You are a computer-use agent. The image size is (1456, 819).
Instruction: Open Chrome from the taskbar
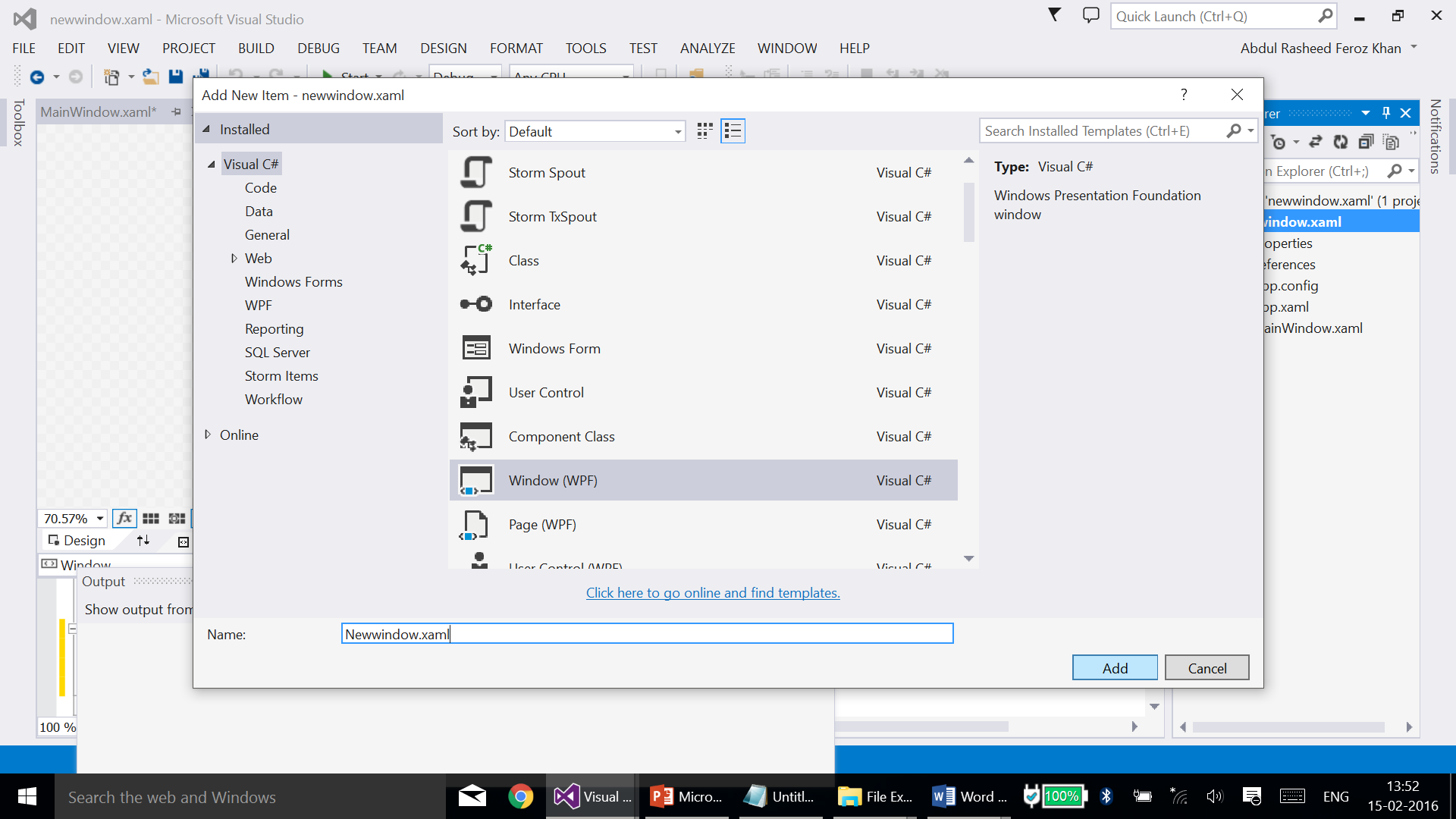point(520,796)
